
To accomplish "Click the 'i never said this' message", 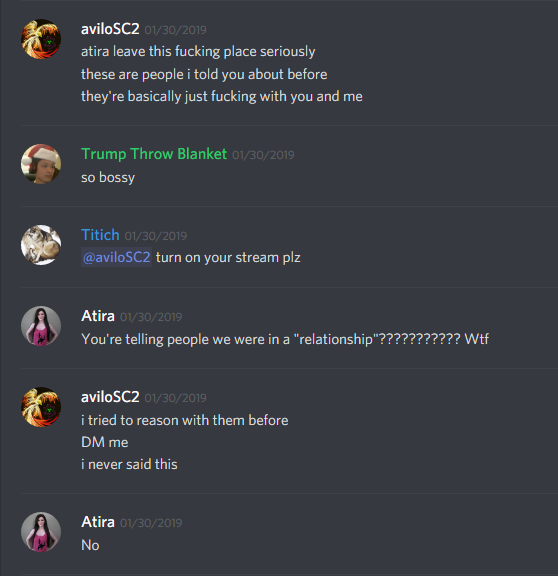I will (129, 464).
